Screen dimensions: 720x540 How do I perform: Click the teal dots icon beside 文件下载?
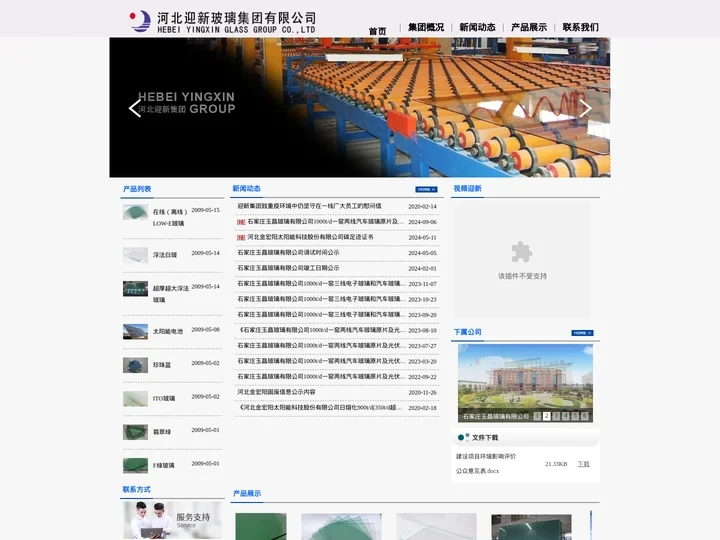pyautogui.click(x=463, y=437)
